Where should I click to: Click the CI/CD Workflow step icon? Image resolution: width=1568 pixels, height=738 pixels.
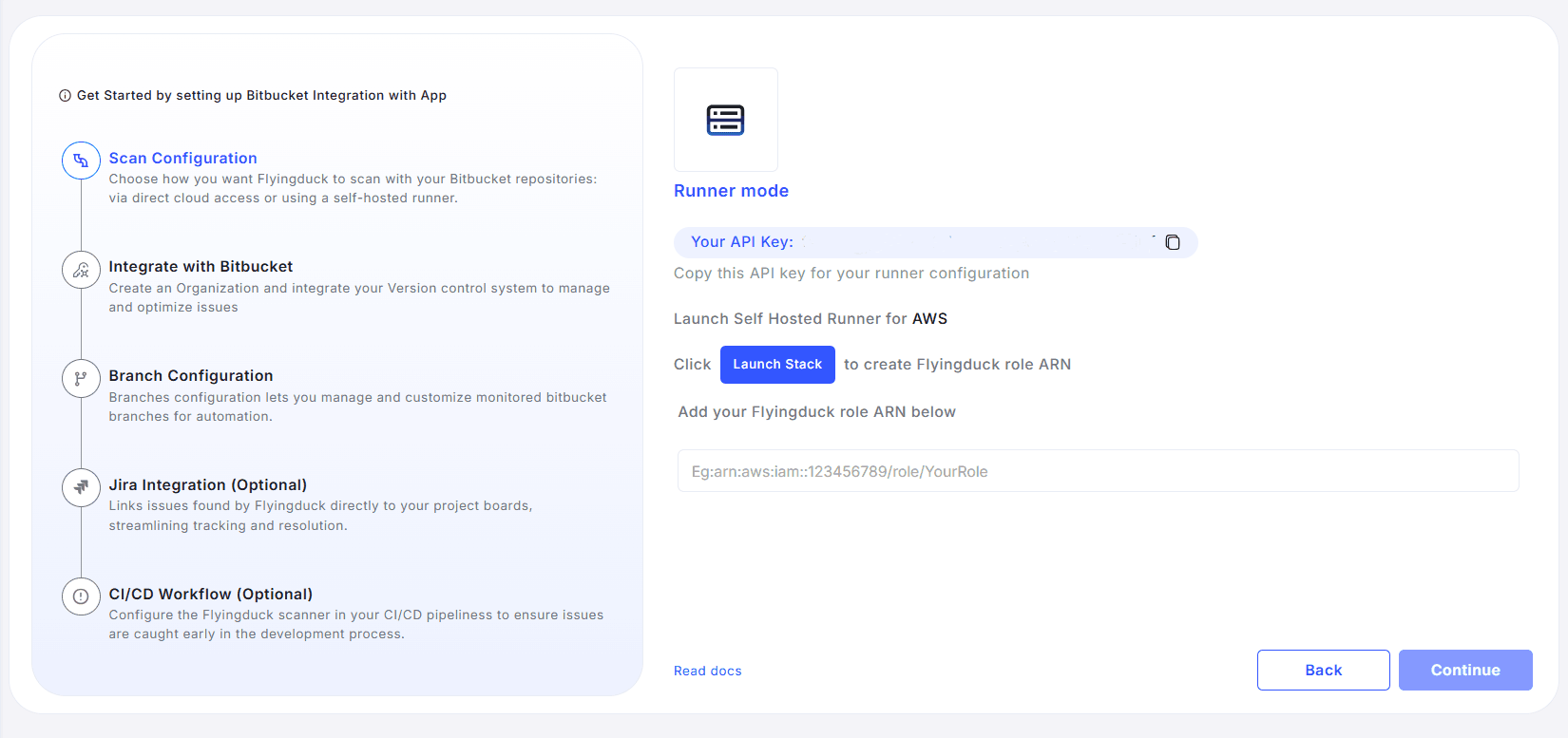tap(81, 596)
